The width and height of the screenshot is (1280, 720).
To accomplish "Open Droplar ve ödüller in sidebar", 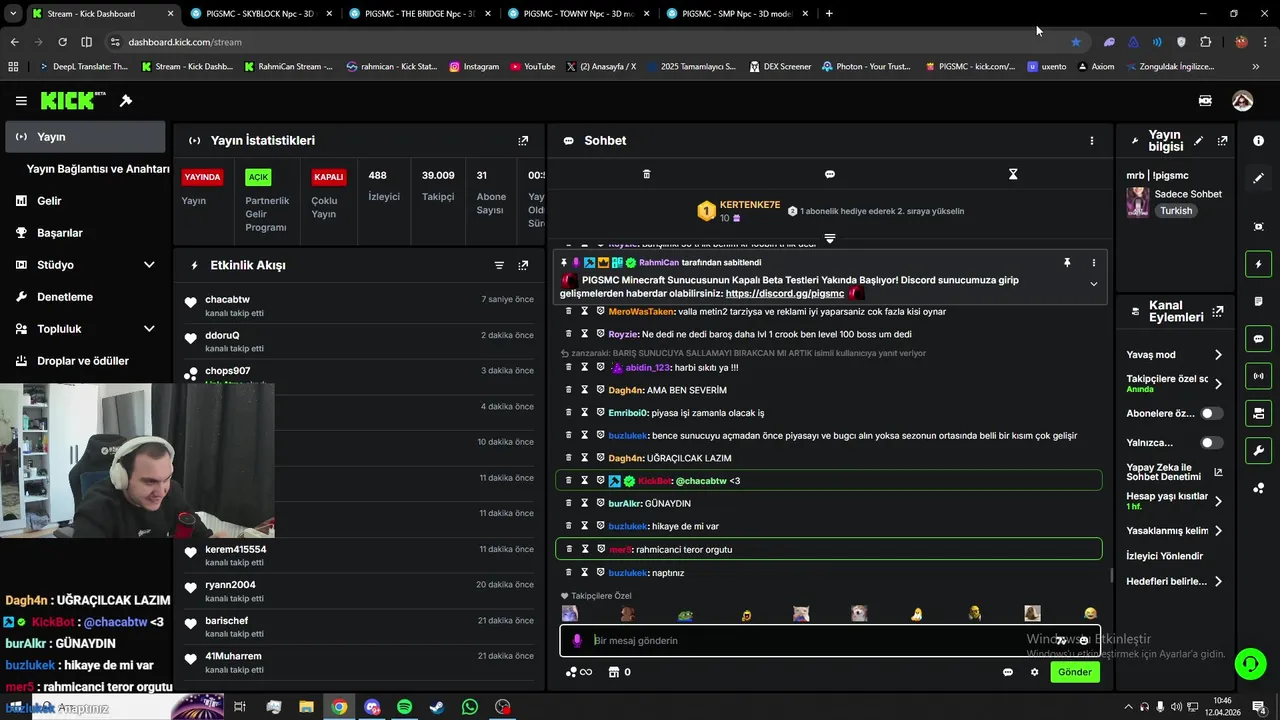I will click(x=85, y=361).
